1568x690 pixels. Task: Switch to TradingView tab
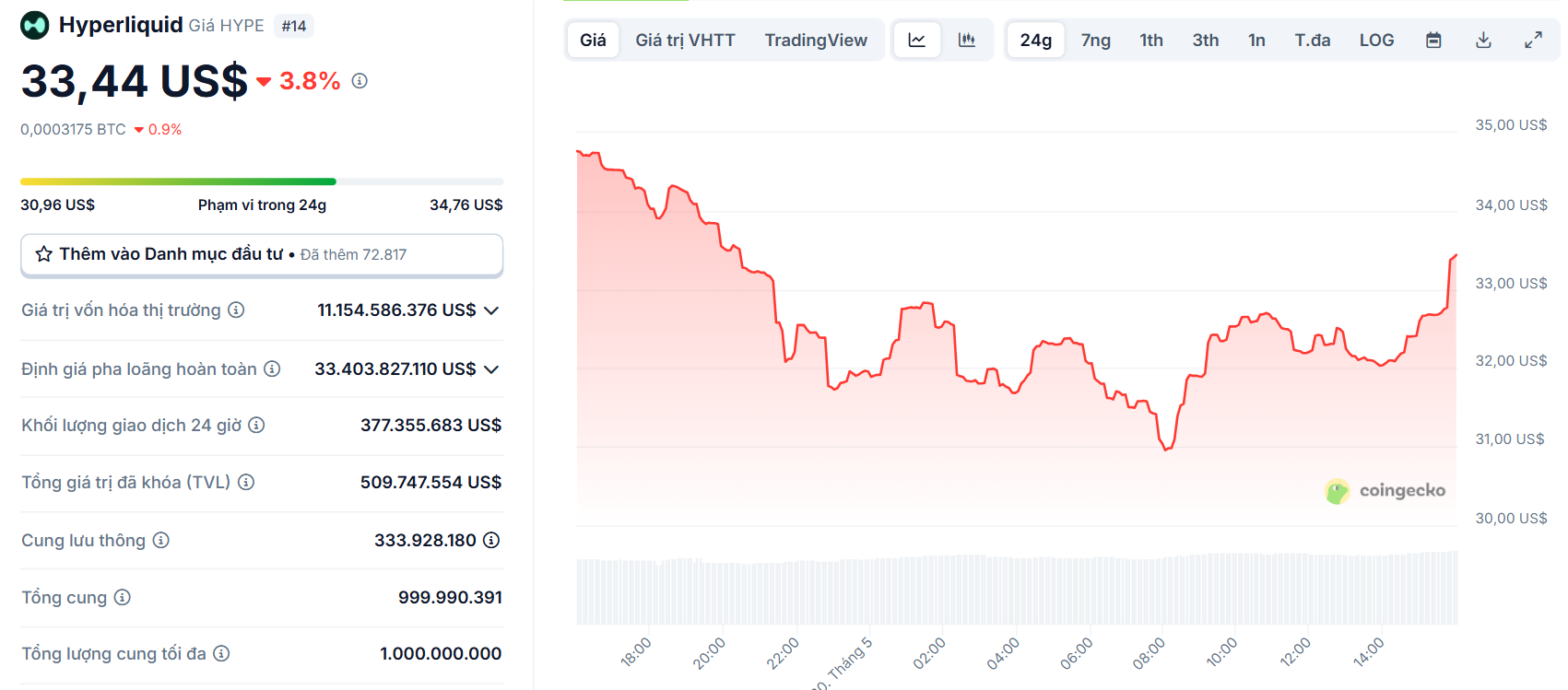(816, 40)
